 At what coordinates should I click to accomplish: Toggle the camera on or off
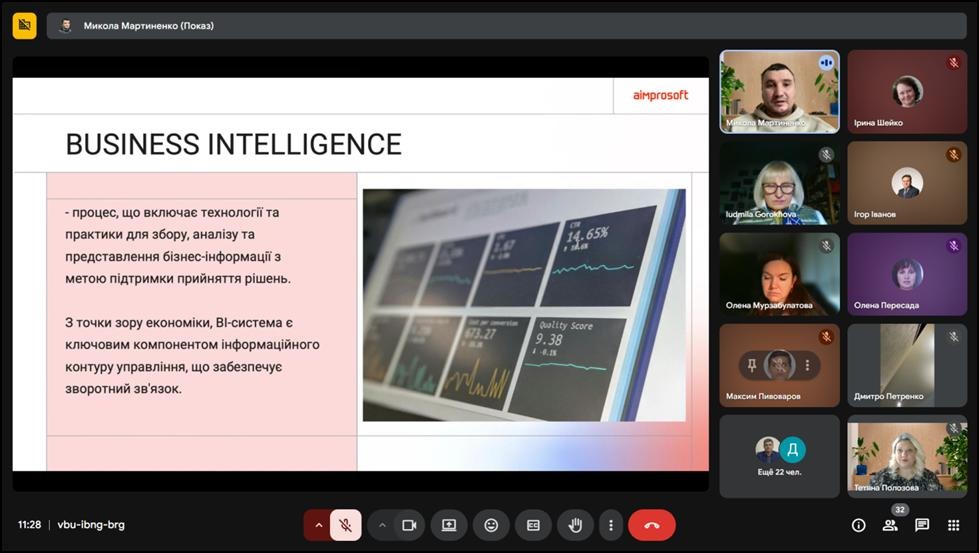tap(408, 525)
